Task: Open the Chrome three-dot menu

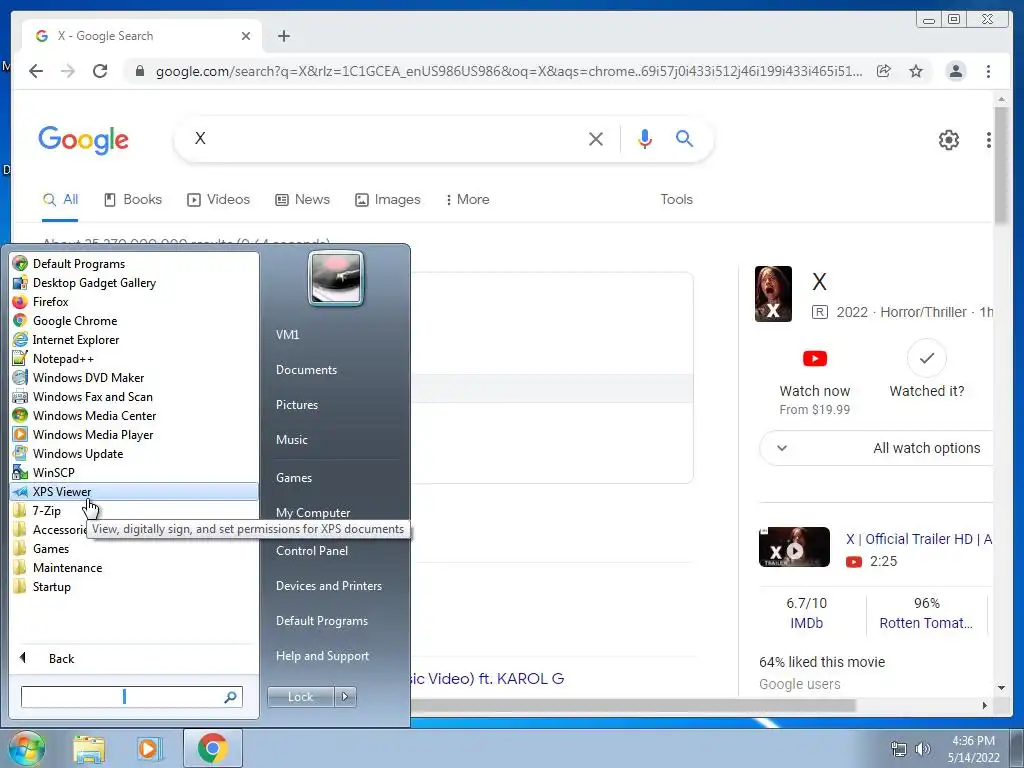Action: pyautogui.click(x=988, y=71)
